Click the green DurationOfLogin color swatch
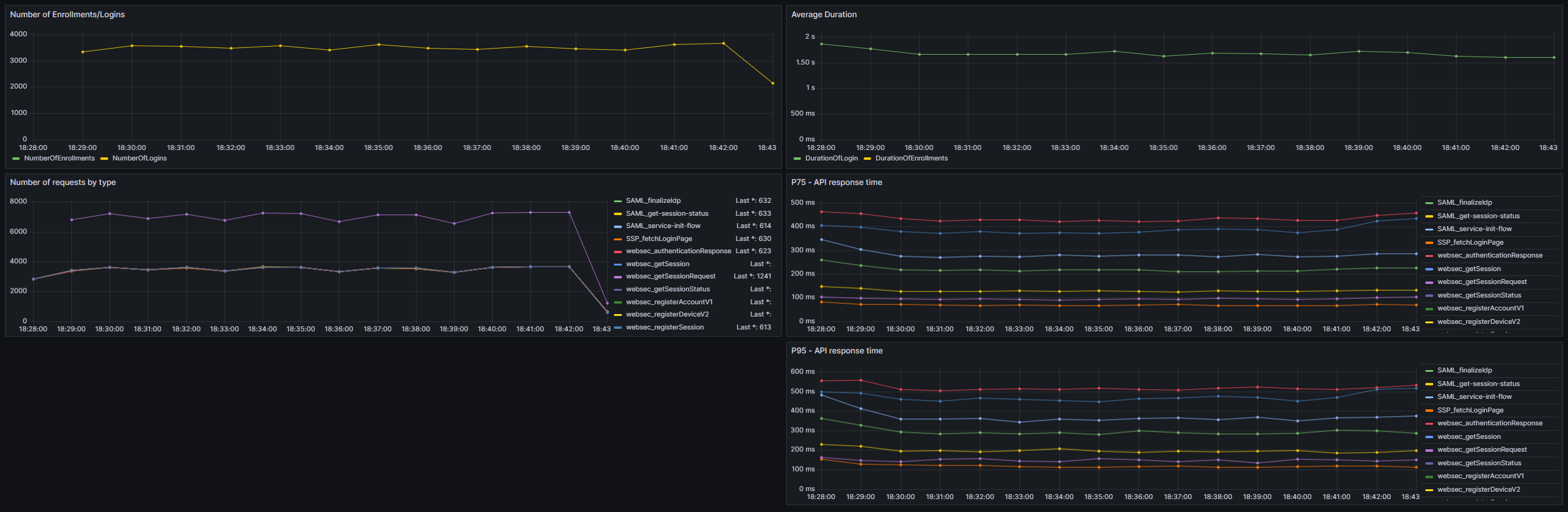 [x=797, y=159]
